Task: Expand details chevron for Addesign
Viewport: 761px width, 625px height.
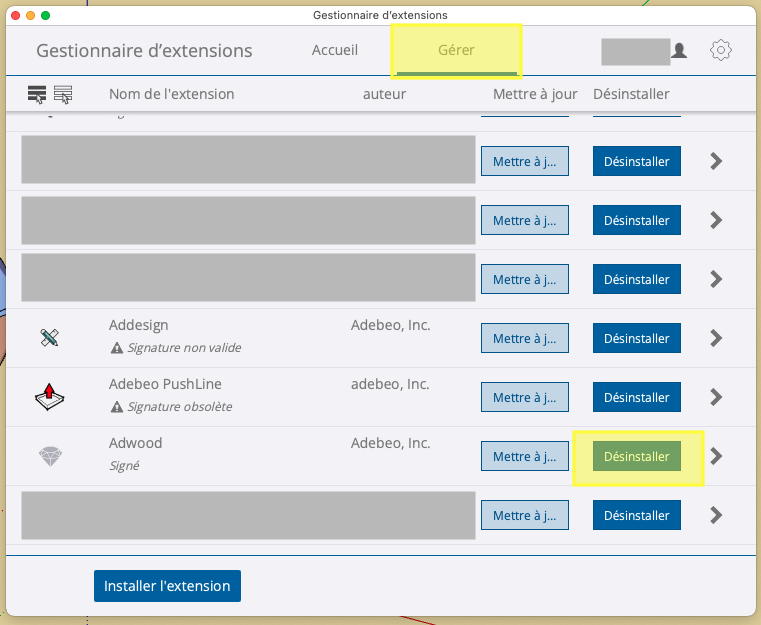Action: coord(716,338)
